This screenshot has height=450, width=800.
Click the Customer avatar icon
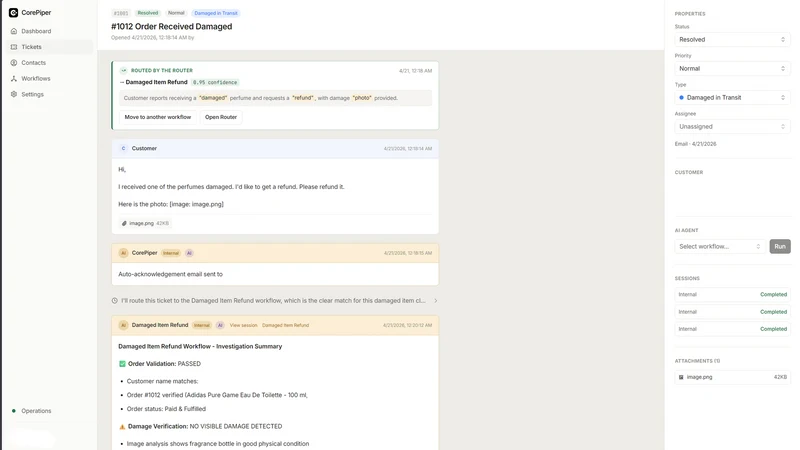[123, 148]
